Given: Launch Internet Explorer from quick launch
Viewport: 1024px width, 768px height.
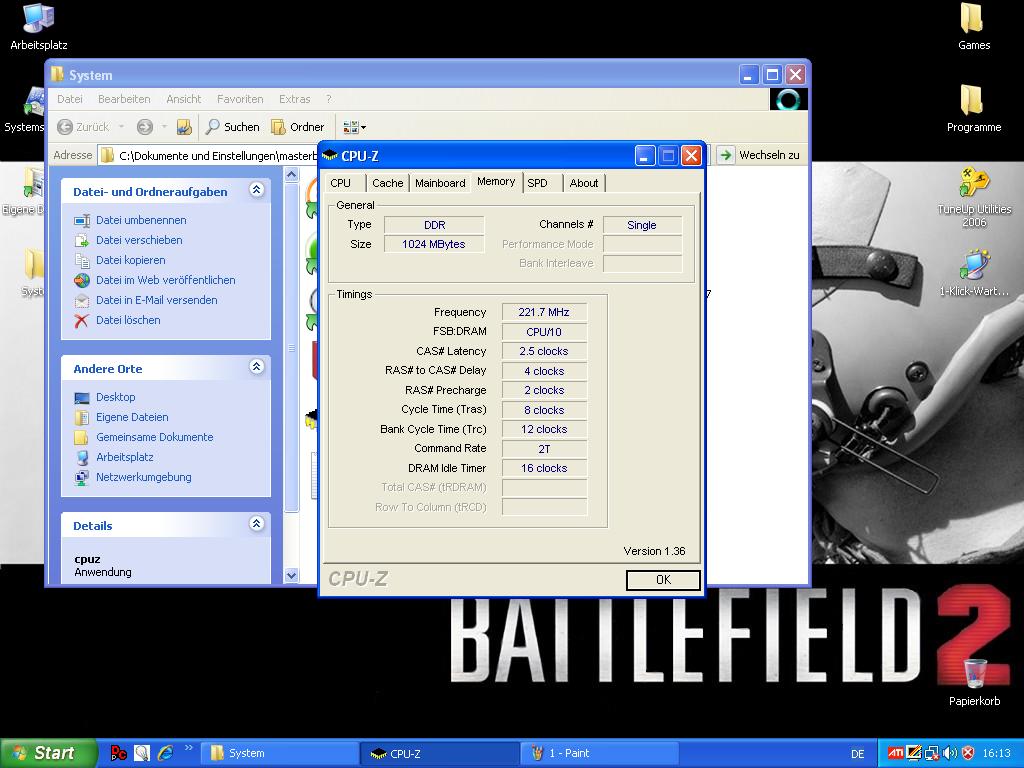Looking at the screenshot, I should (165, 754).
